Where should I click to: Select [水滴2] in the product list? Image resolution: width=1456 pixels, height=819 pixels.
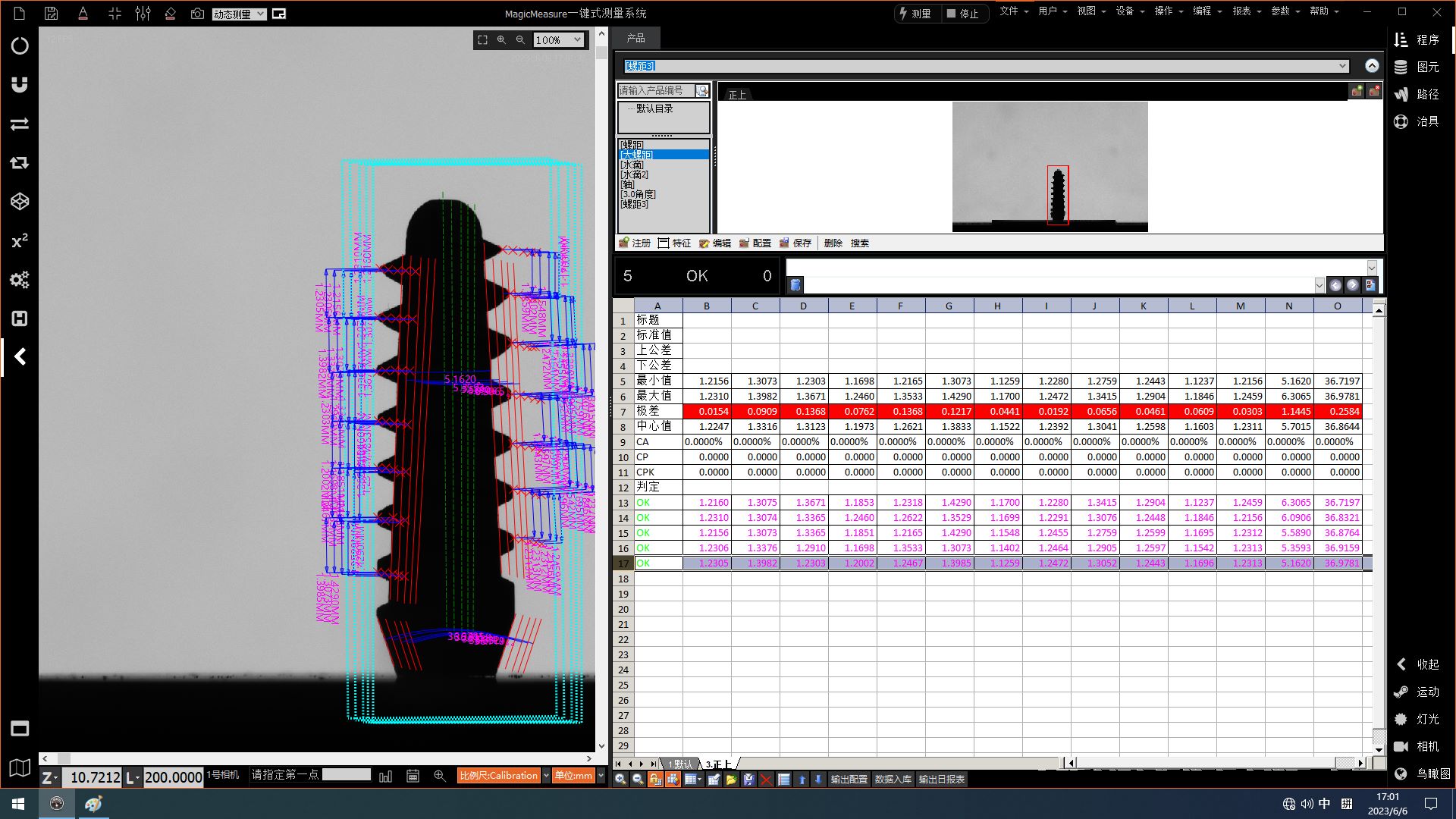[x=635, y=174]
